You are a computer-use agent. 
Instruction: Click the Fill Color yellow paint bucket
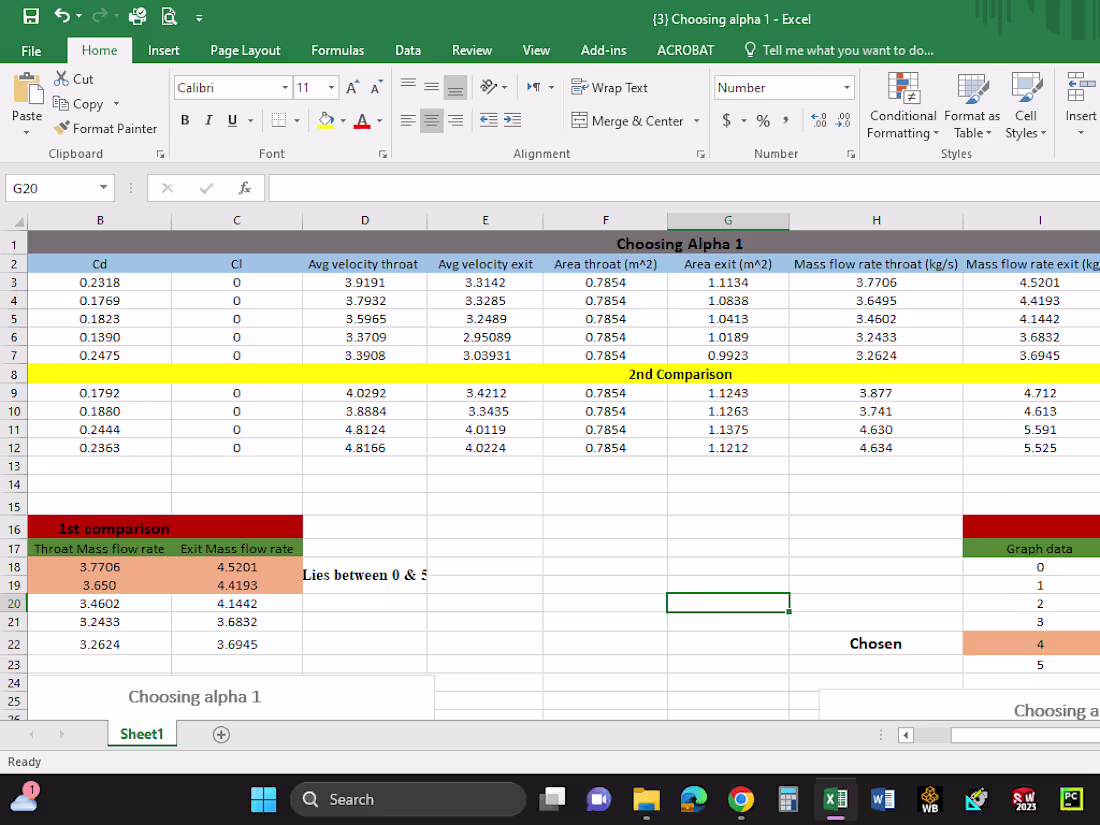pyautogui.click(x=325, y=121)
